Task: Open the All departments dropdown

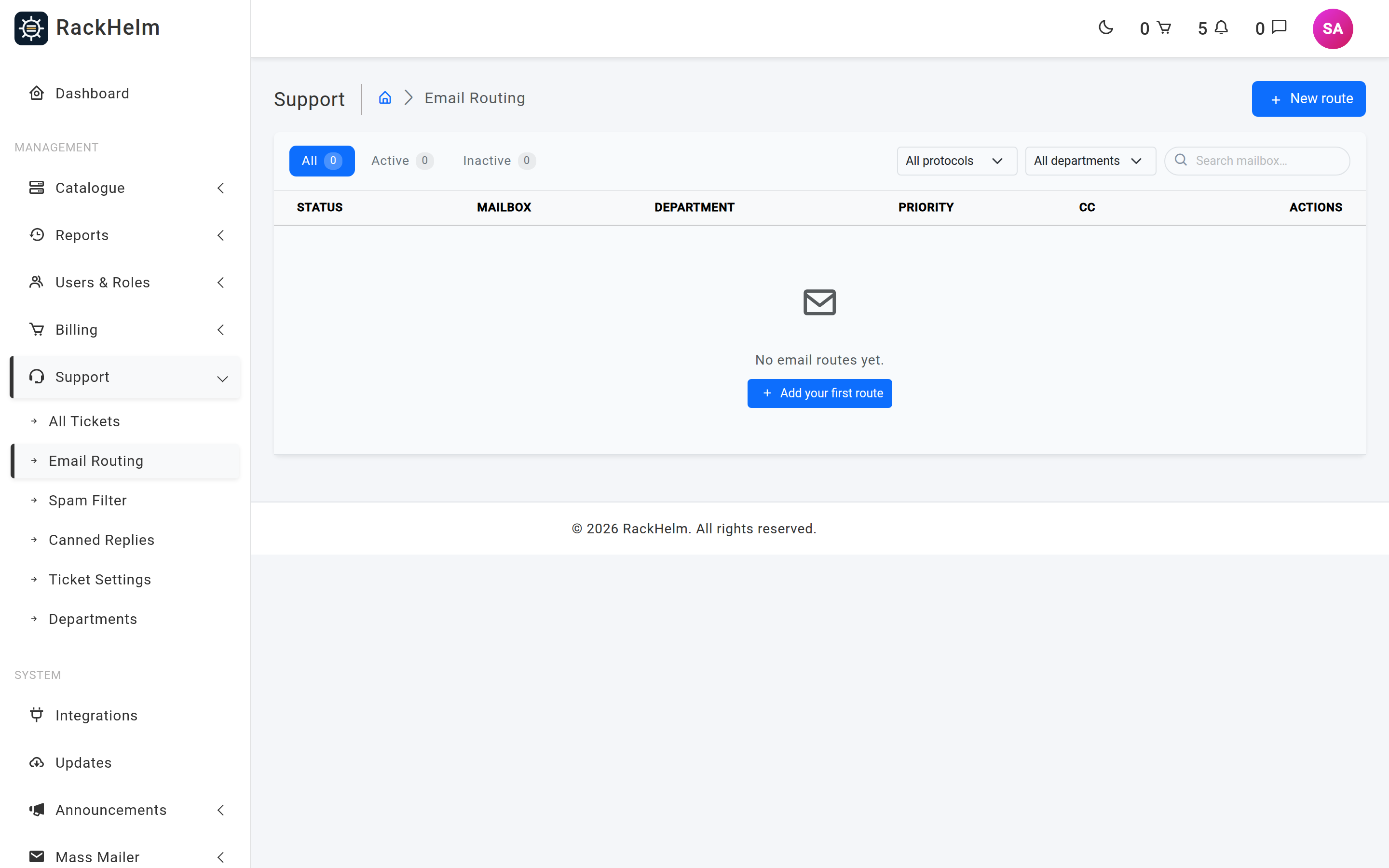Action: (x=1090, y=161)
